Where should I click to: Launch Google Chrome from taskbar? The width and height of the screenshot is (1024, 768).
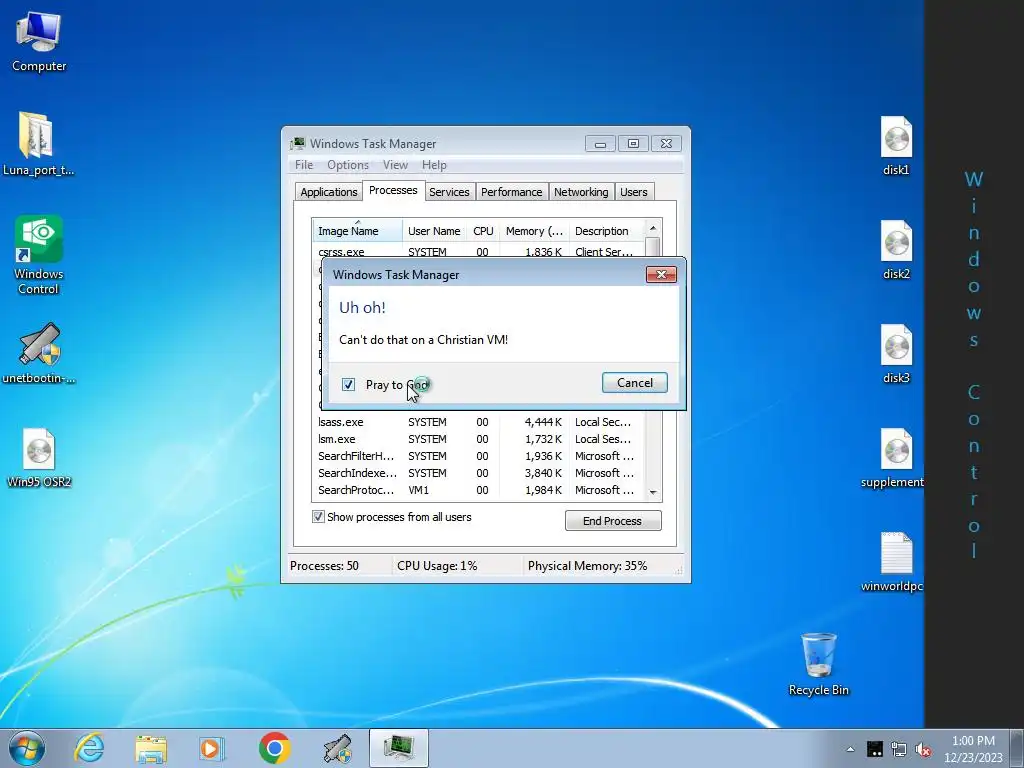coord(274,748)
